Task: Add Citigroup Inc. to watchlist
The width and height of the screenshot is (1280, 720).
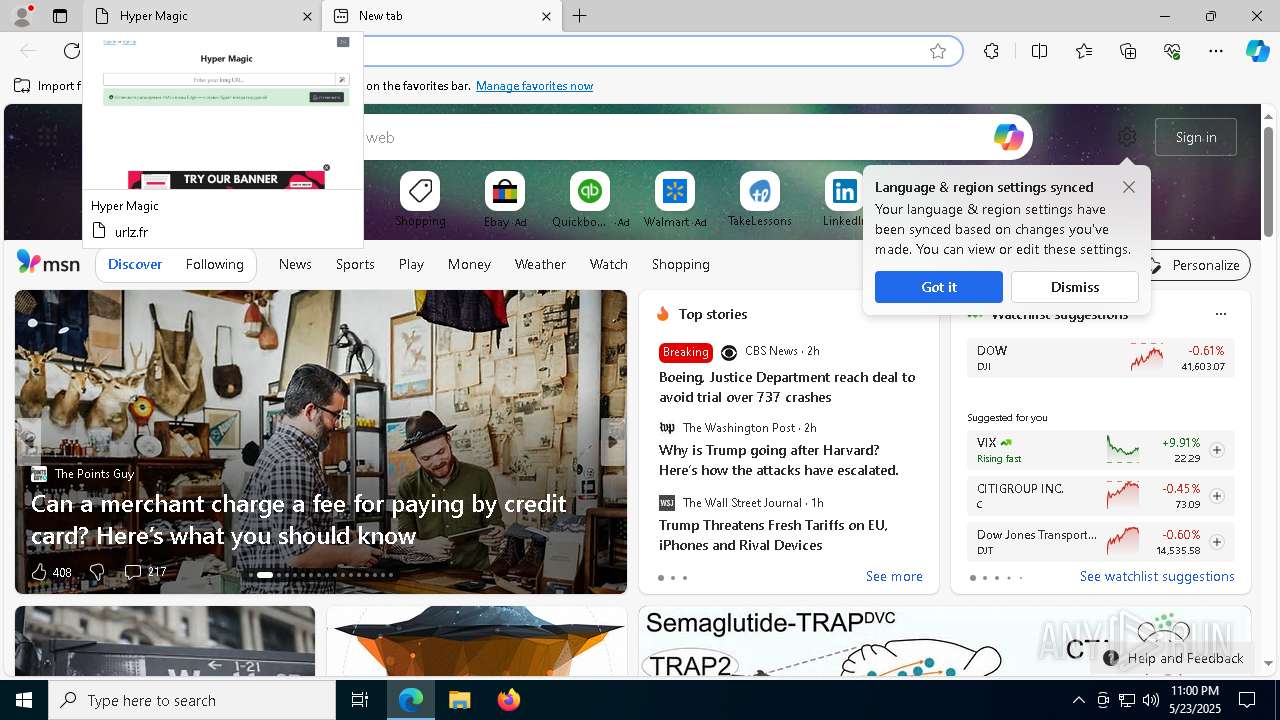Action: (x=1217, y=496)
